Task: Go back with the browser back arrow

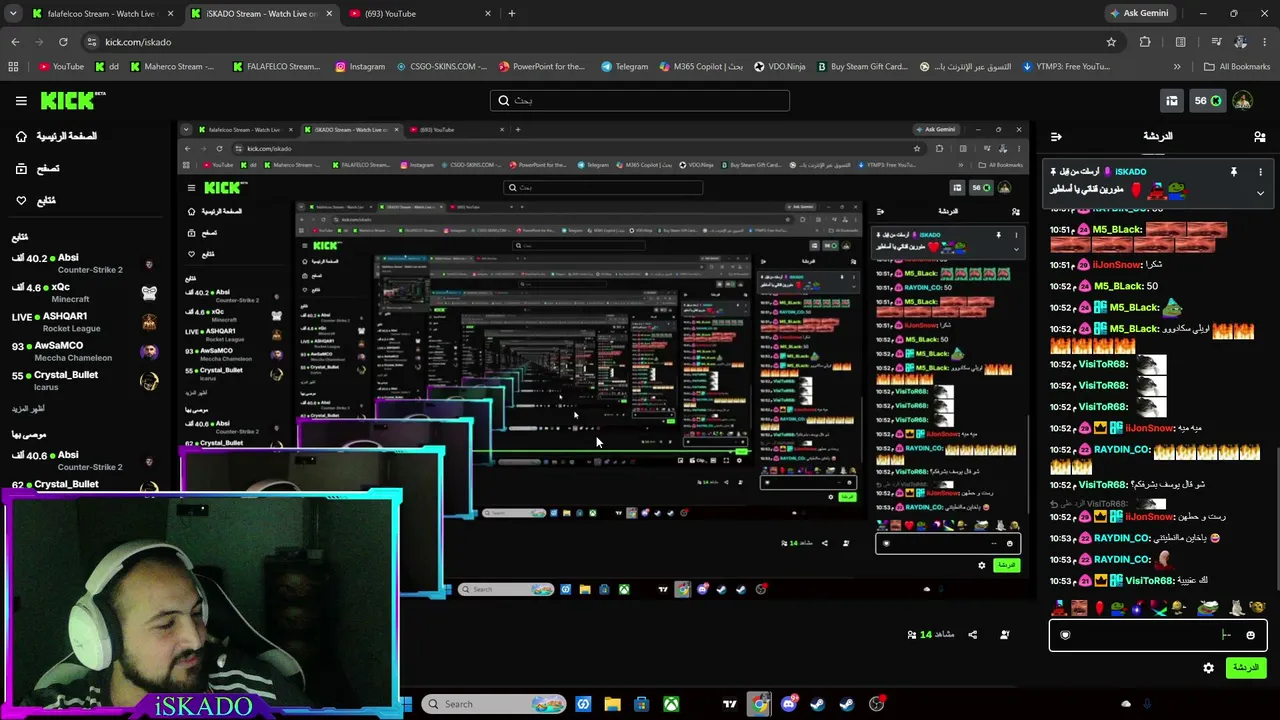Action: click(15, 42)
